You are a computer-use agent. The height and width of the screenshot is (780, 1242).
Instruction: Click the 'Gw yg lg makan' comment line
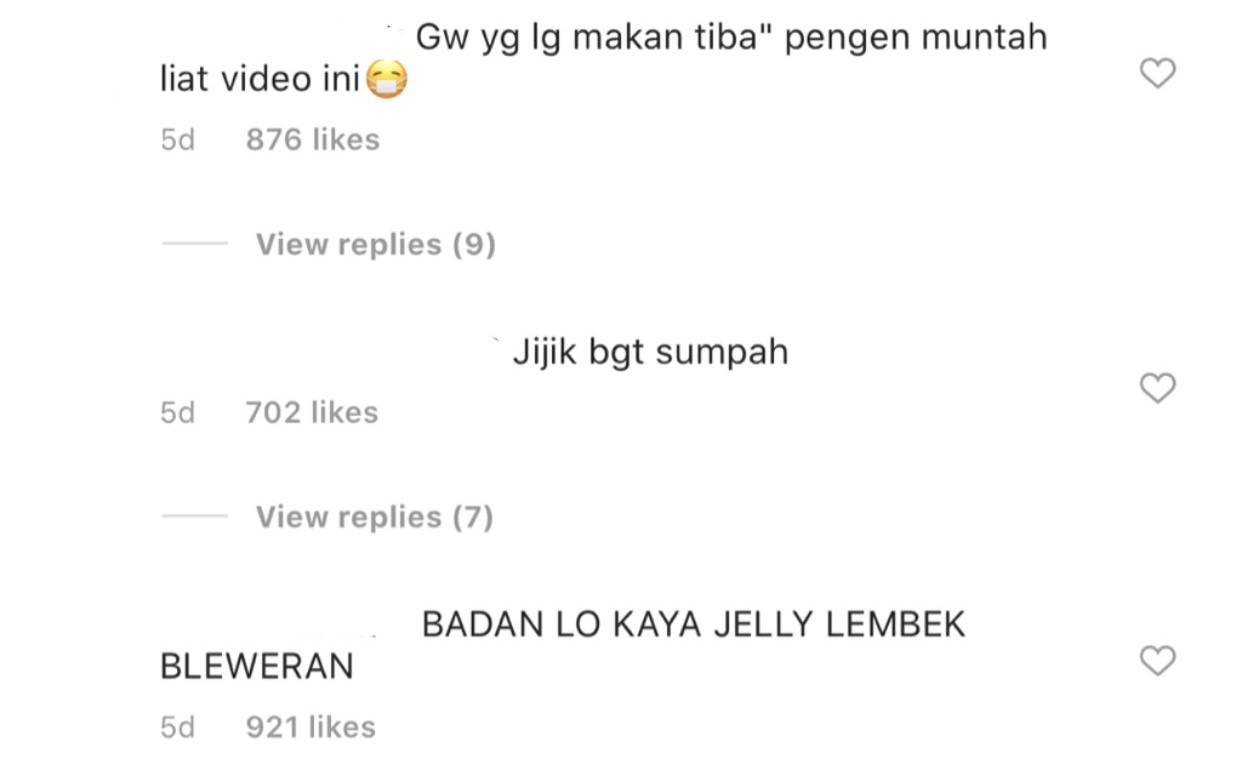click(x=731, y=38)
